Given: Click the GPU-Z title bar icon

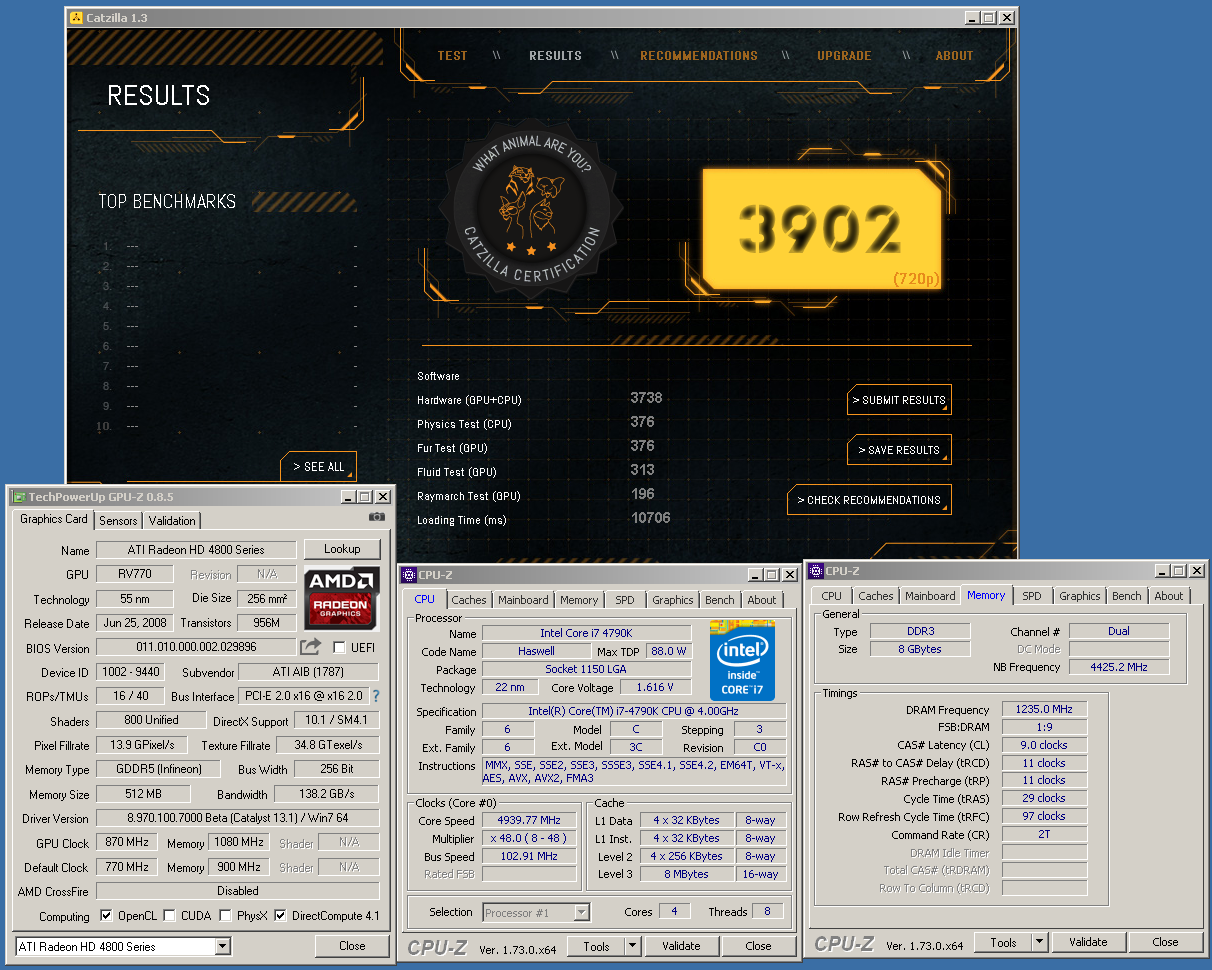Looking at the screenshot, I should coord(18,496).
